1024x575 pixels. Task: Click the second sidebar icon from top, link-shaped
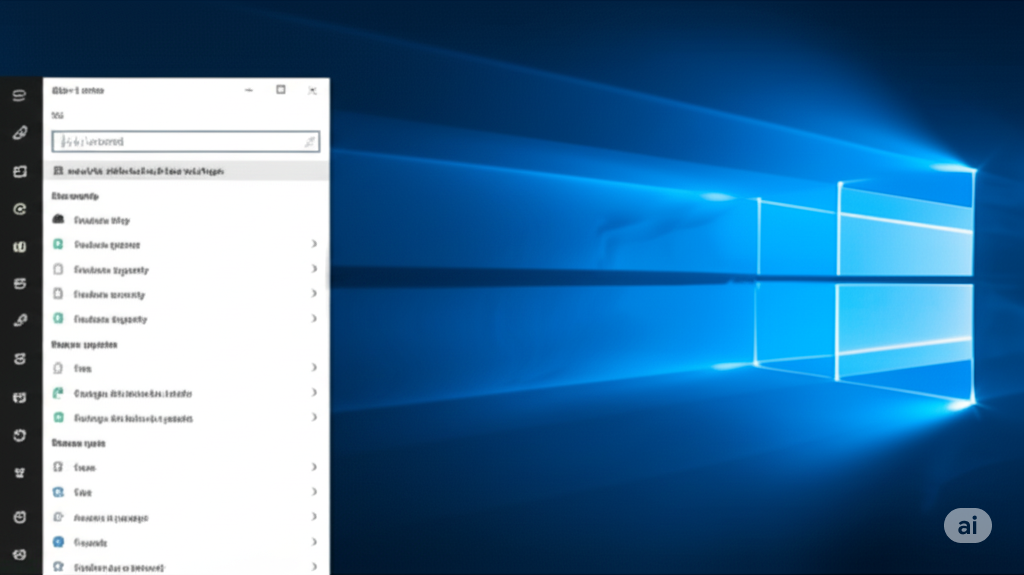click(20, 133)
